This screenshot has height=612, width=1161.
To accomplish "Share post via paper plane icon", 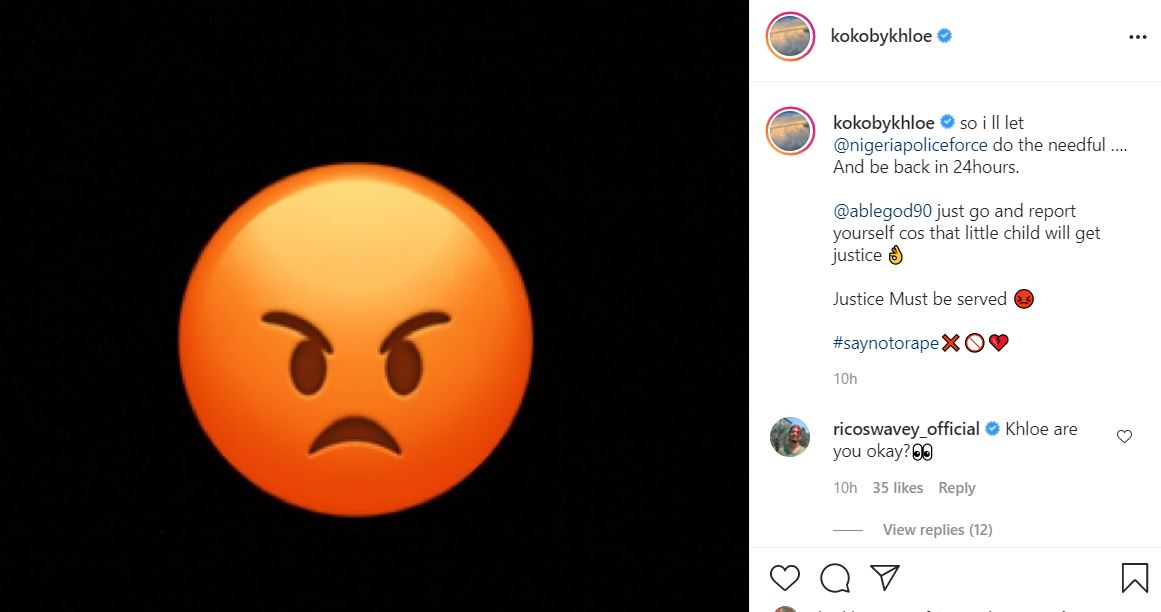I will (x=884, y=577).
